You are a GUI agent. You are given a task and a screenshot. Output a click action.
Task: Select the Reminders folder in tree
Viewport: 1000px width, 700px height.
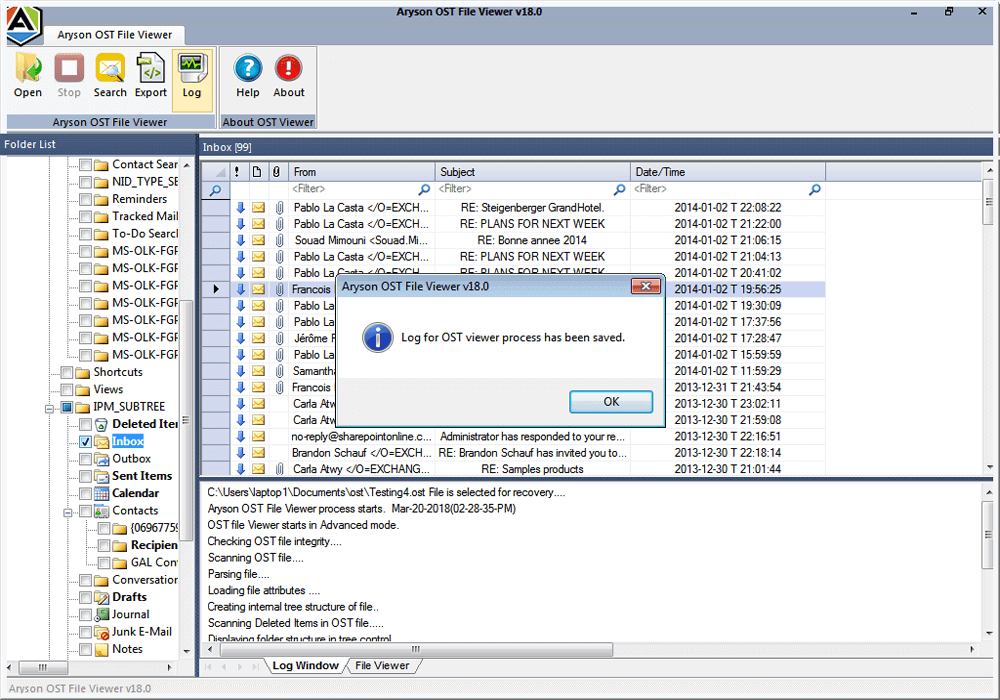(x=140, y=199)
